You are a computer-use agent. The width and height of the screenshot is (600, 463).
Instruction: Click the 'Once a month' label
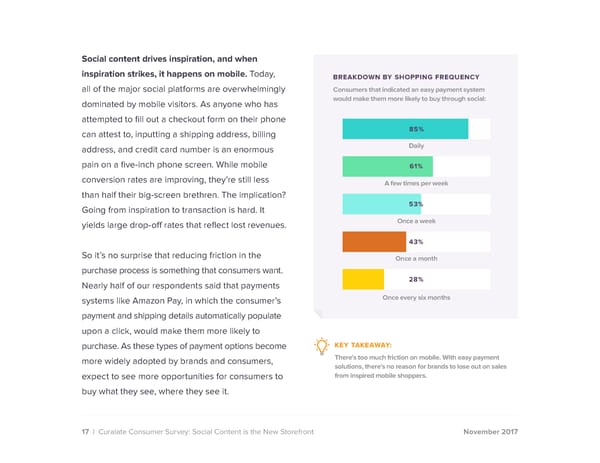416,259
